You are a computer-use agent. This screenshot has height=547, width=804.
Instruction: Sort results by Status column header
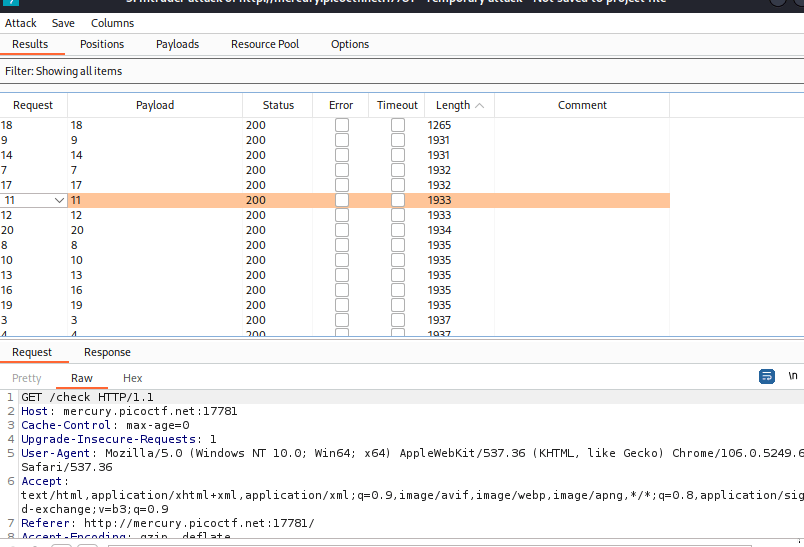point(278,105)
